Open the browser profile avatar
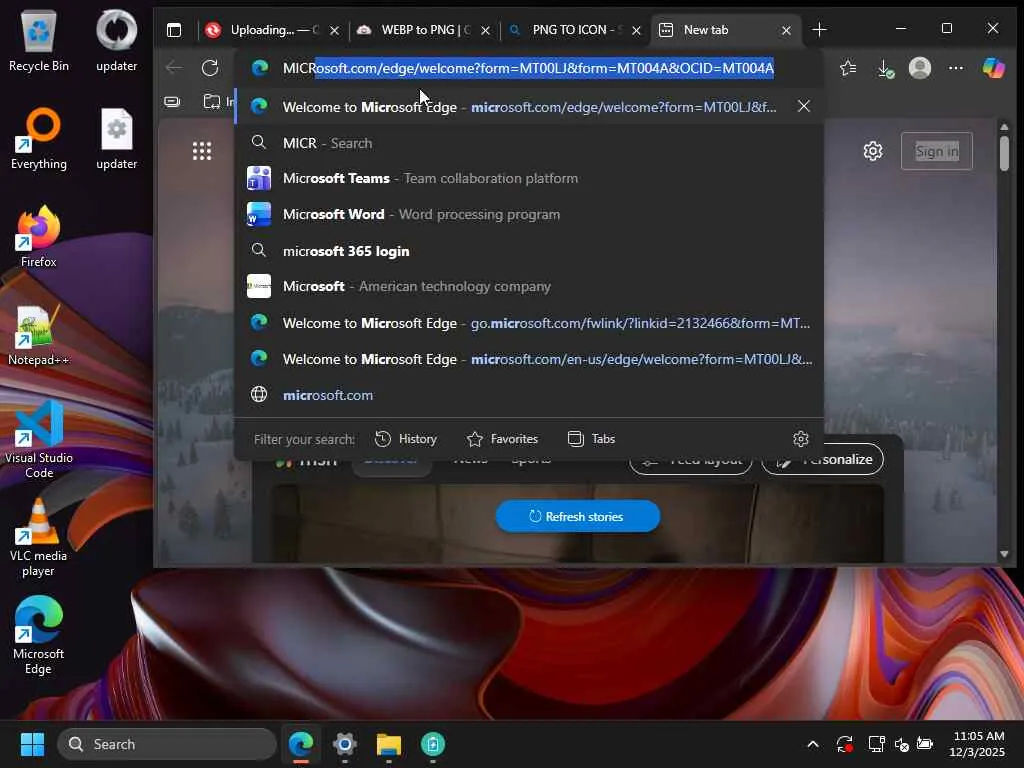 click(x=920, y=68)
